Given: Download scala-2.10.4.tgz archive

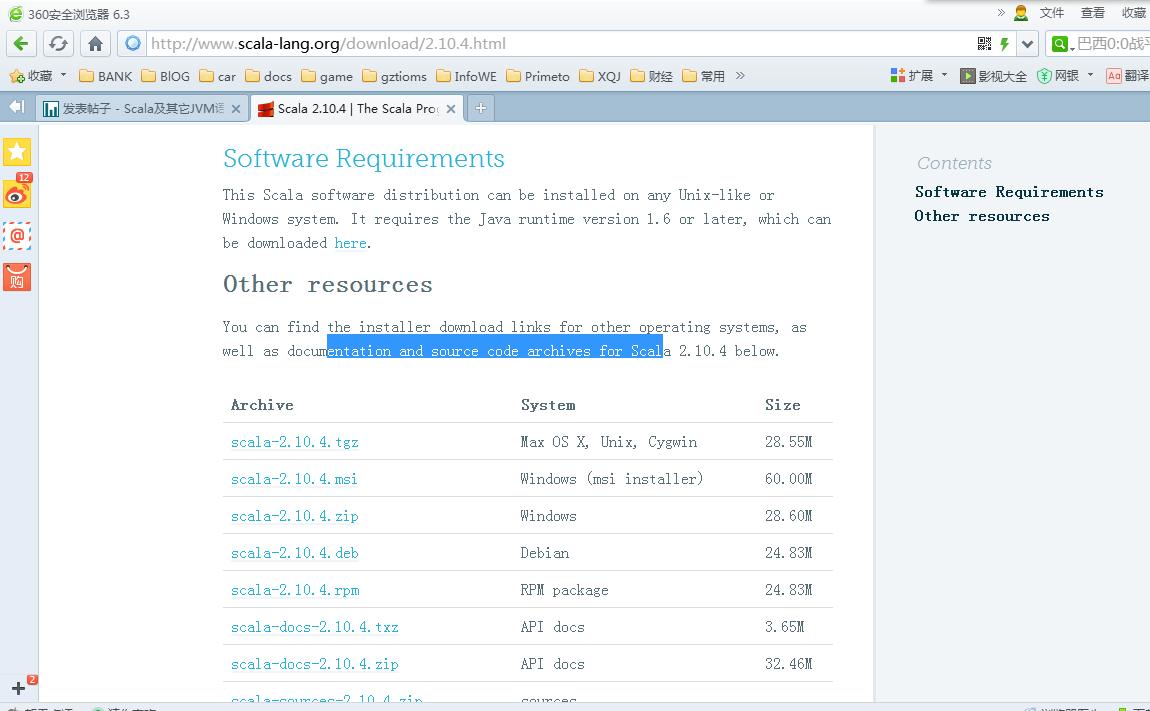Looking at the screenshot, I should click(295, 442).
